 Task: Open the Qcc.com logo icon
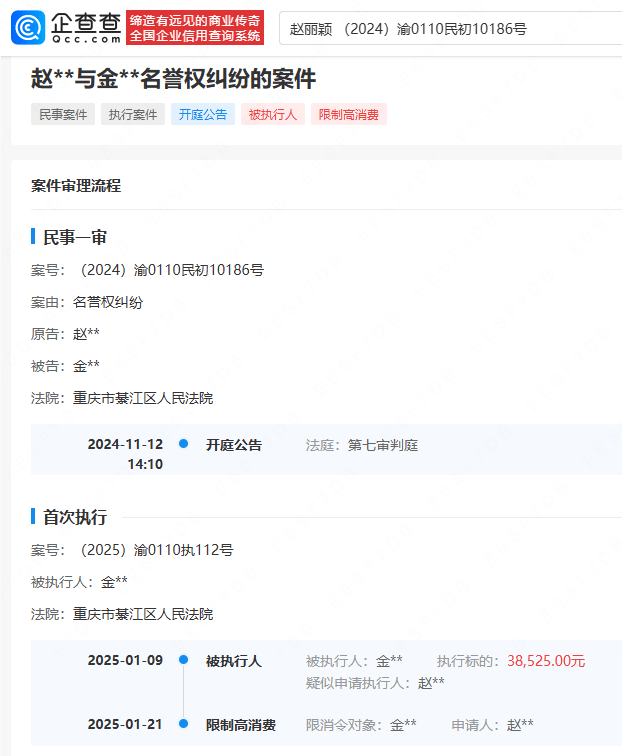tap(28, 27)
